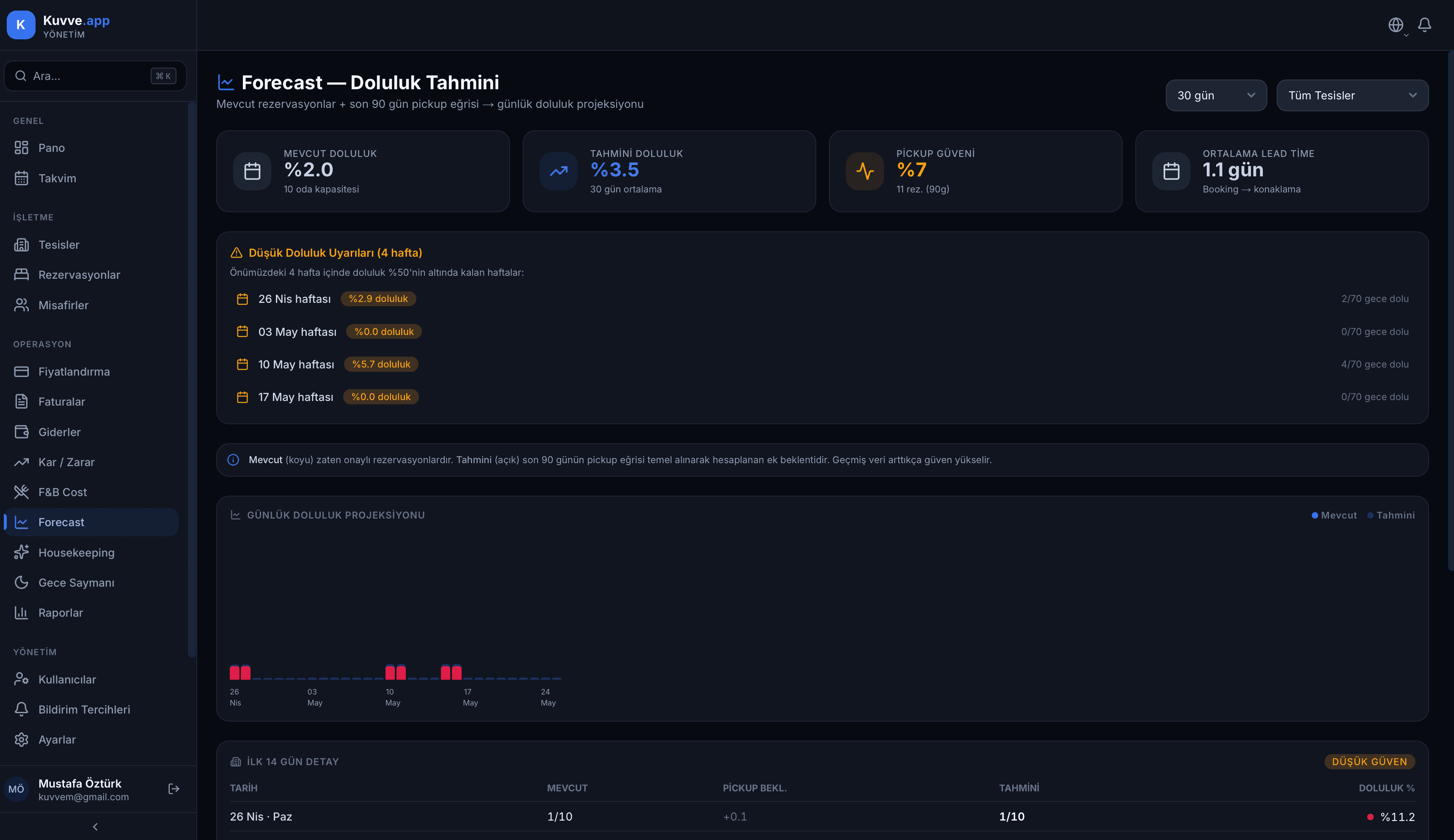
Task: Click the Rezervasyonlar bed icon
Action: 21,275
